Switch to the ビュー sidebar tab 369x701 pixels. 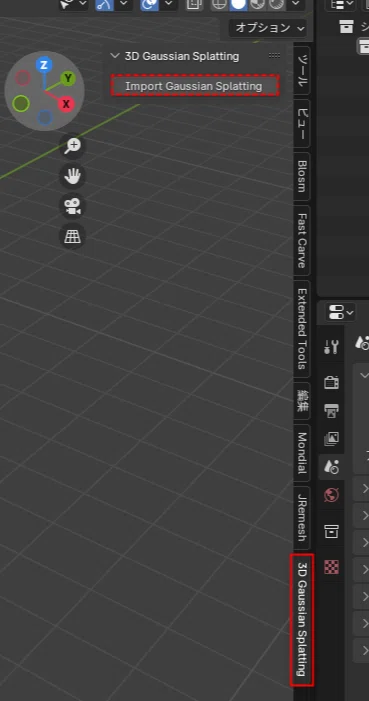pos(302,124)
